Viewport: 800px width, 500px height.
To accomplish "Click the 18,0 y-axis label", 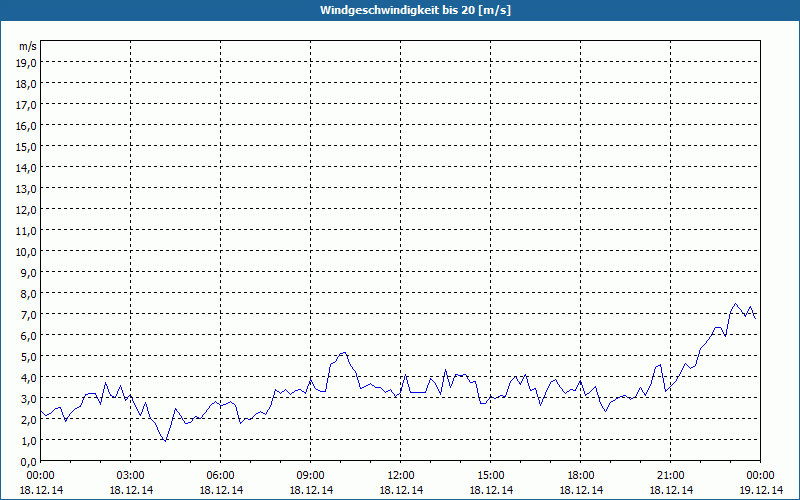I will point(26,84).
